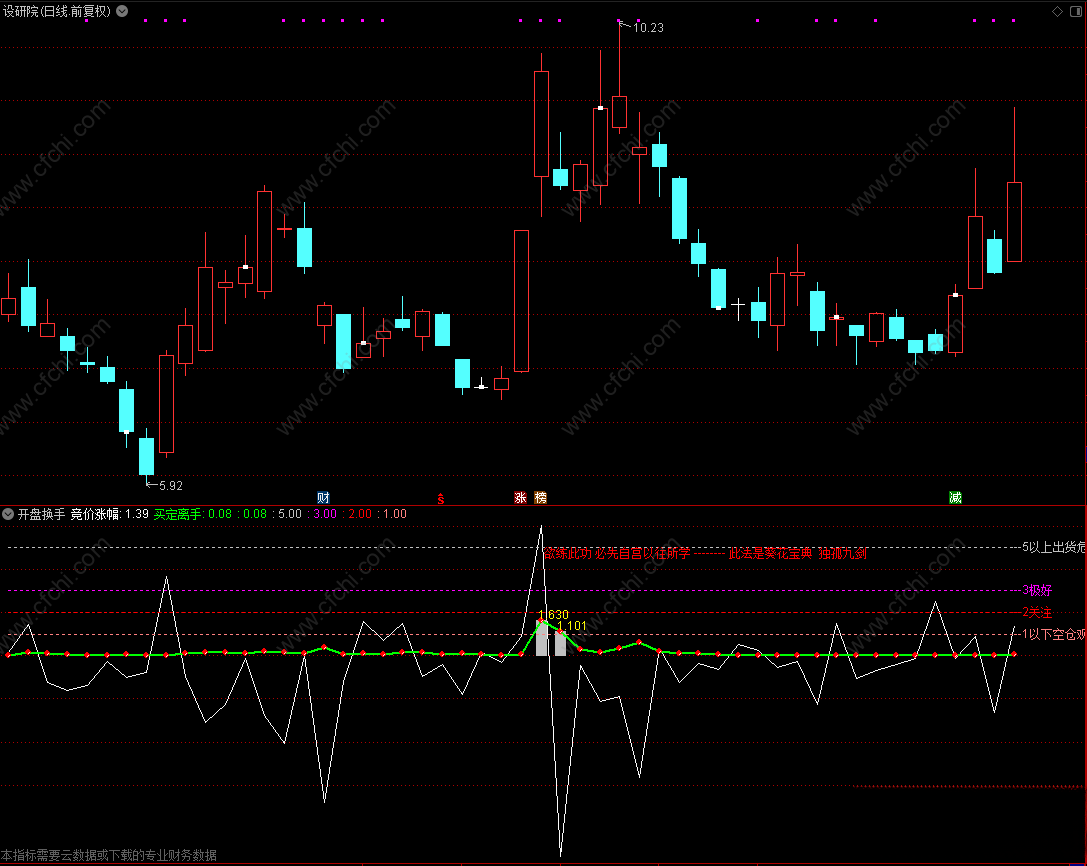Click the red 2关注 threshold label
1087x866 pixels.
click(1037, 612)
